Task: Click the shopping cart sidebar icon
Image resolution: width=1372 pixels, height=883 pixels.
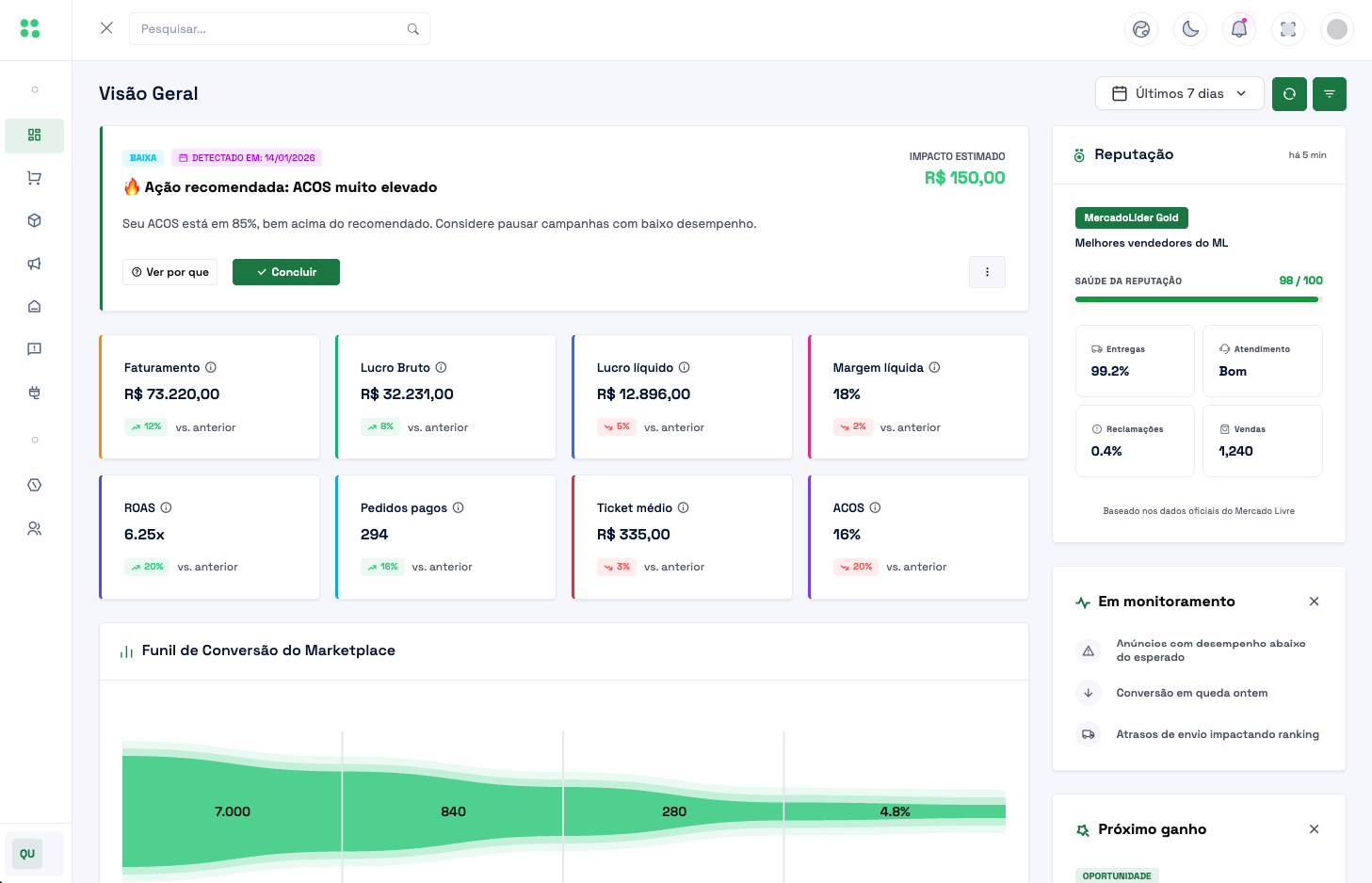Action: (x=34, y=178)
